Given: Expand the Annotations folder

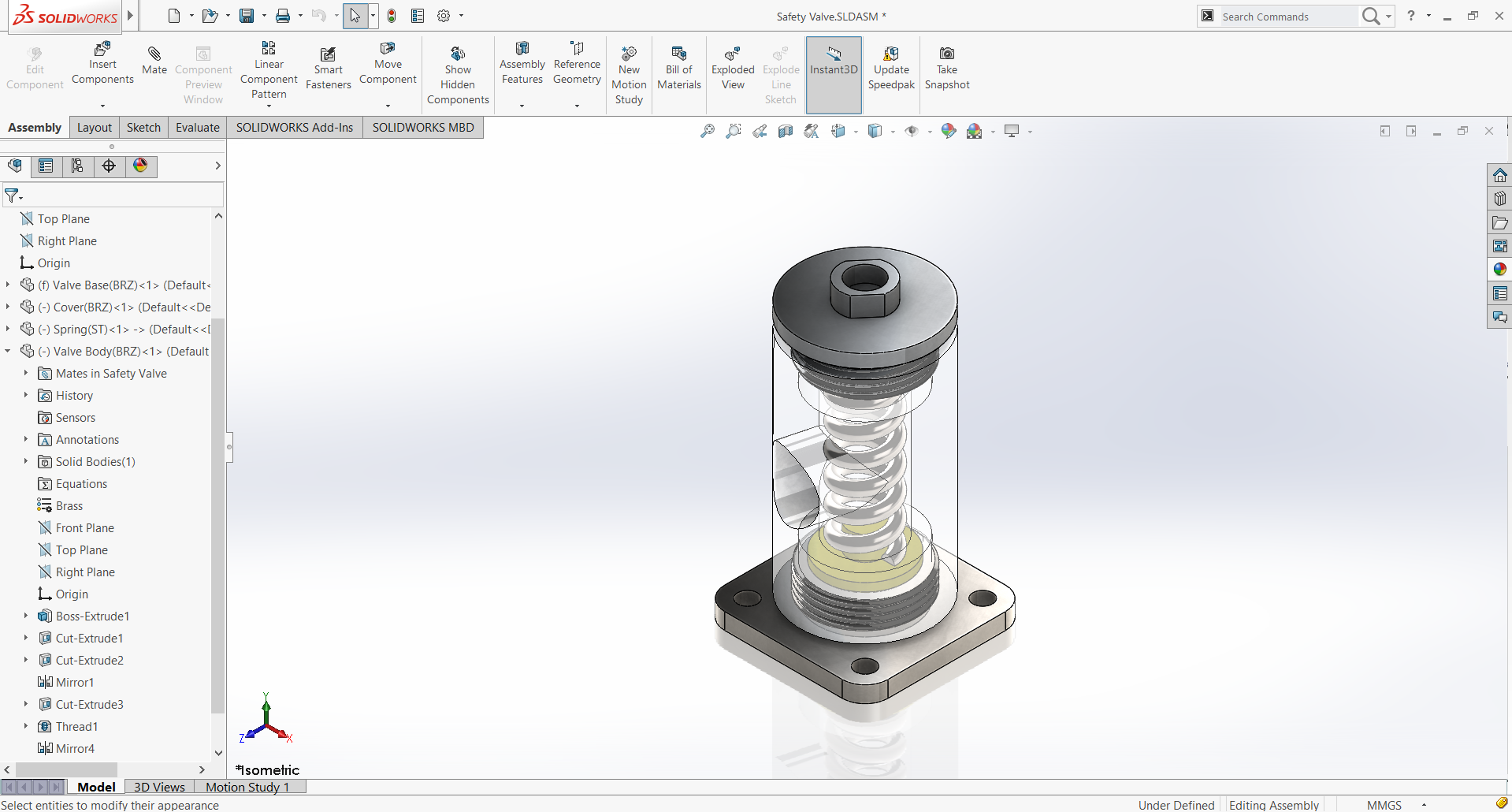Looking at the screenshot, I should pos(26,439).
